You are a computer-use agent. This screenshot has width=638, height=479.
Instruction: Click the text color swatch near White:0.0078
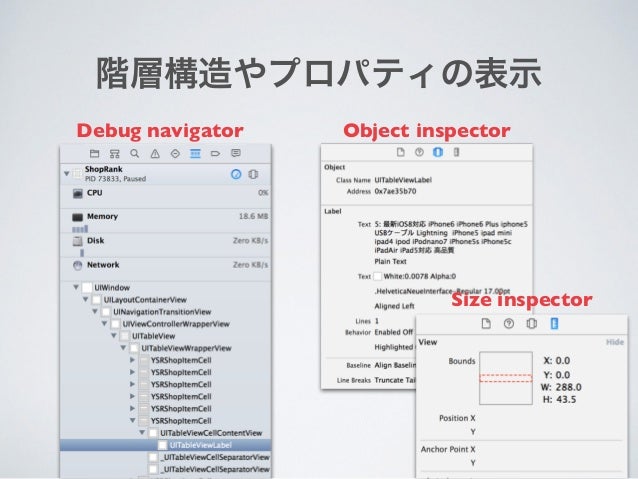pyautogui.click(x=378, y=276)
